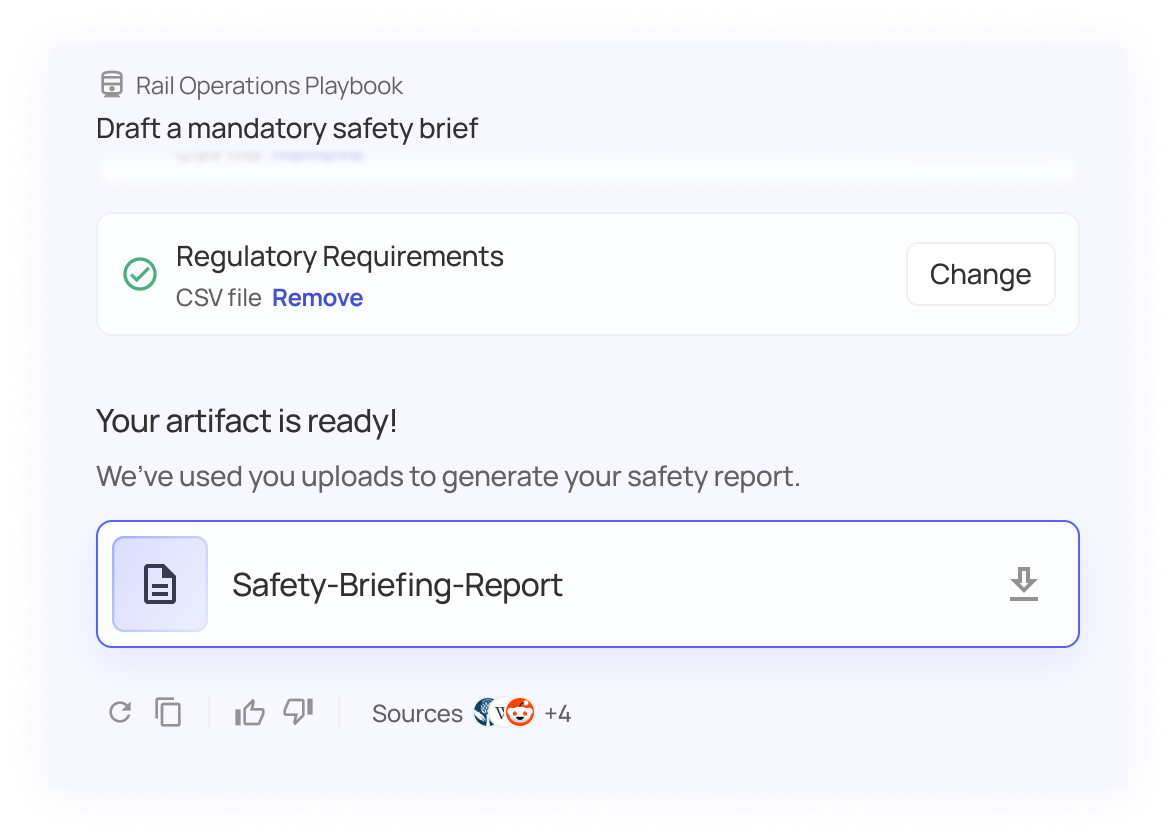The image size is (1176, 840).
Task: Select the Rail Operations Playbook header
Action: [x=269, y=86]
